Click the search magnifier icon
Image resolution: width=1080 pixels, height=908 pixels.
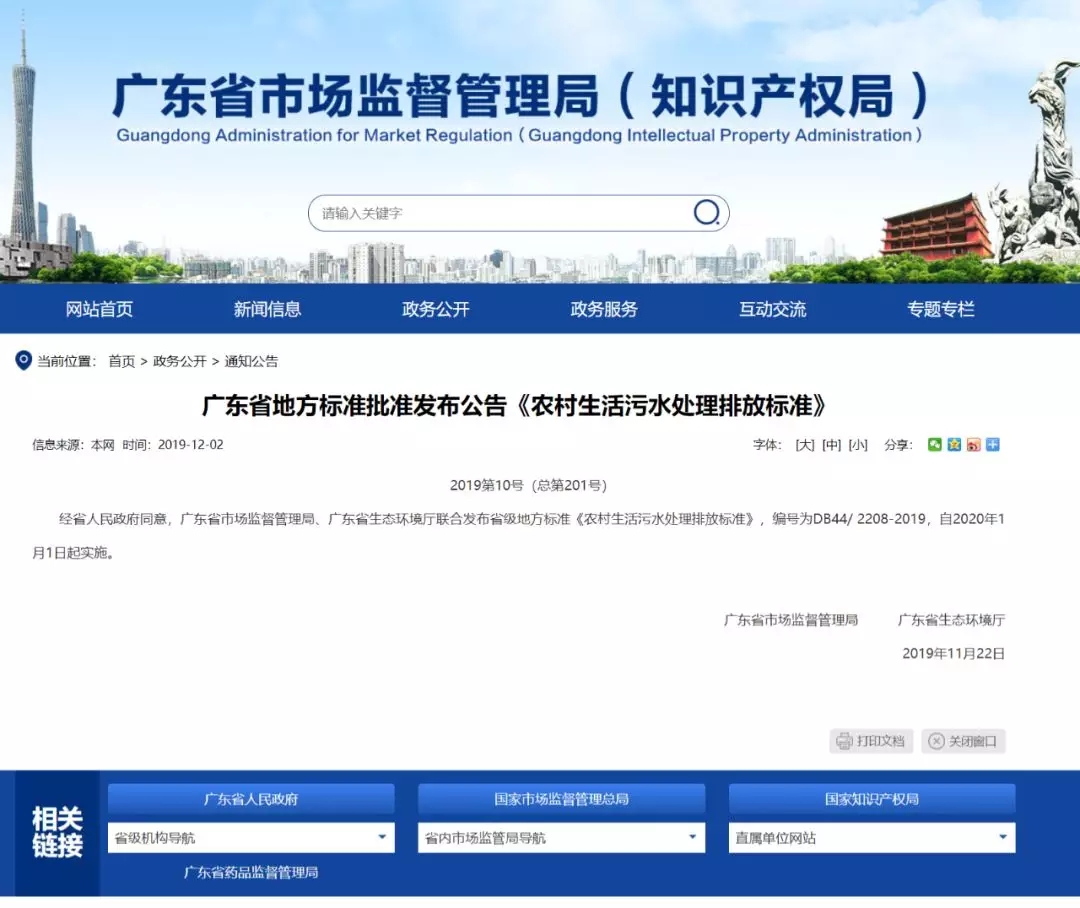coord(706,213)
